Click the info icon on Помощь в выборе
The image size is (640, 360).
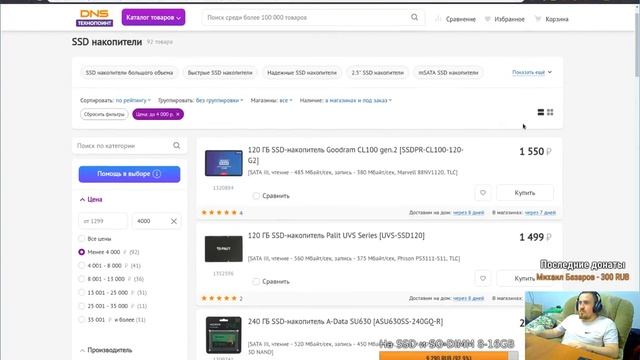click(x=157, y=174)
